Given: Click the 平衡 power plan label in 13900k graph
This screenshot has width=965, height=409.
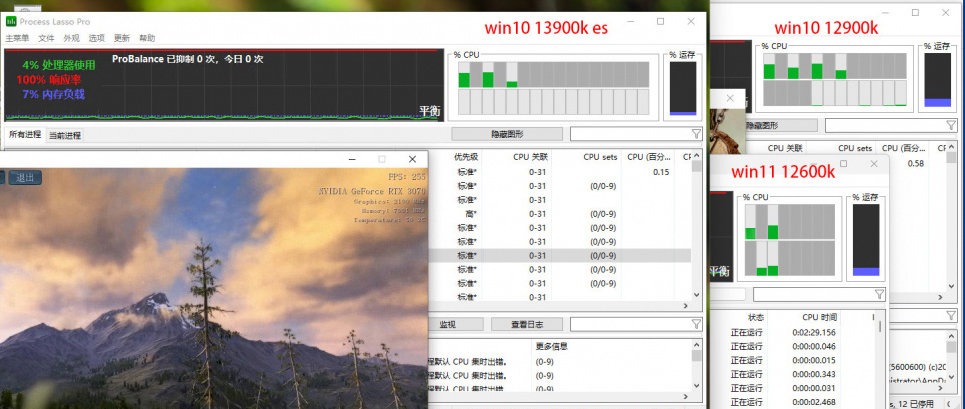Looking at the screenshot, I should pyautogui.click(x=430, y=111).
